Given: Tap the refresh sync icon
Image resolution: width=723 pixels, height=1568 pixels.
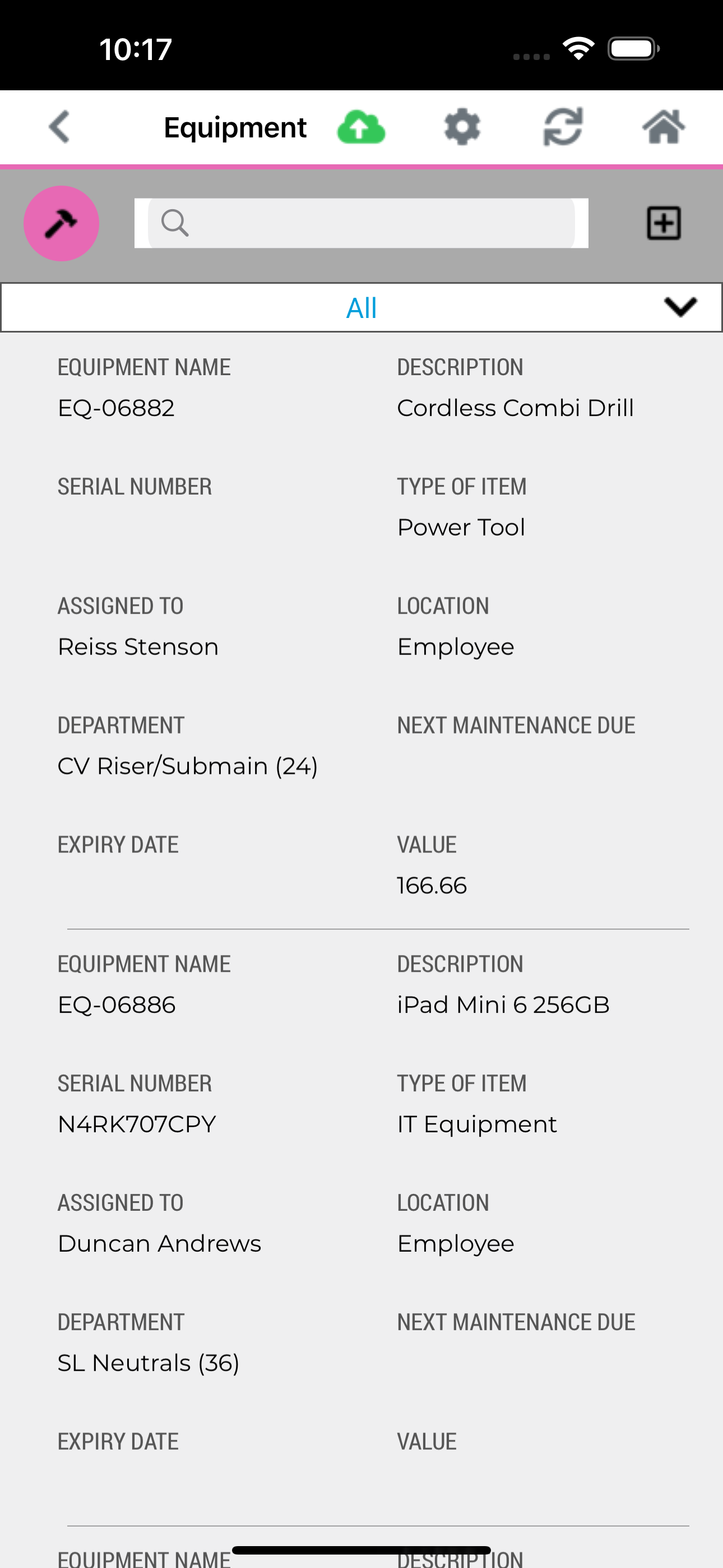Looking at the screenshot, I should [563, 127].
